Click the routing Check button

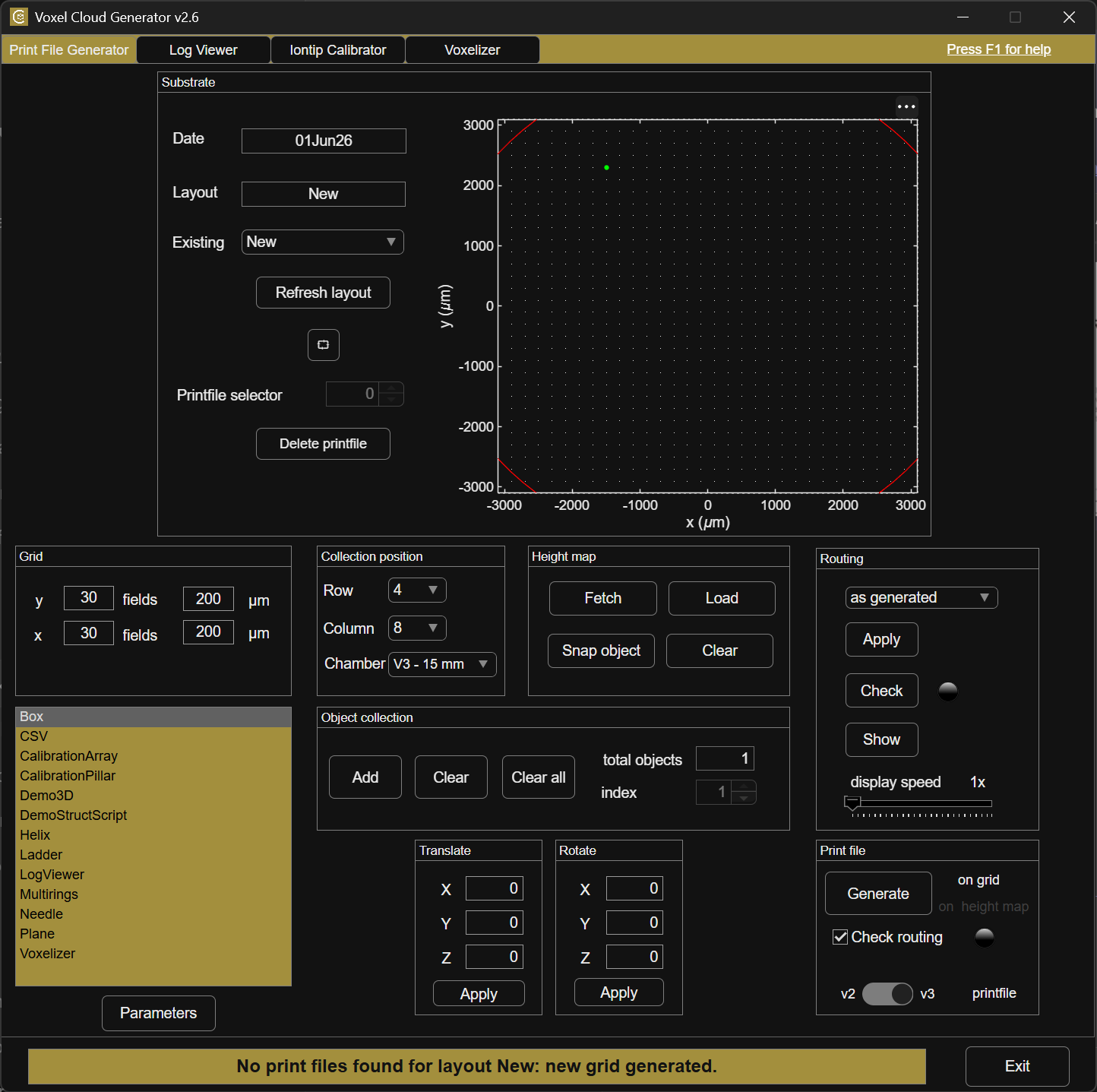tap(882, 691)
